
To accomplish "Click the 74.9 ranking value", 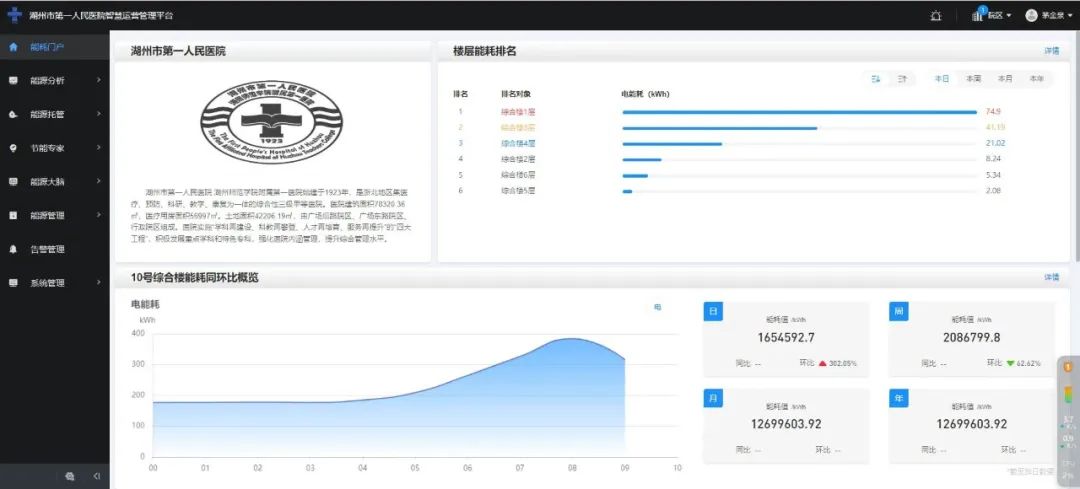I will pyautogui.click(x=993, y=112).
